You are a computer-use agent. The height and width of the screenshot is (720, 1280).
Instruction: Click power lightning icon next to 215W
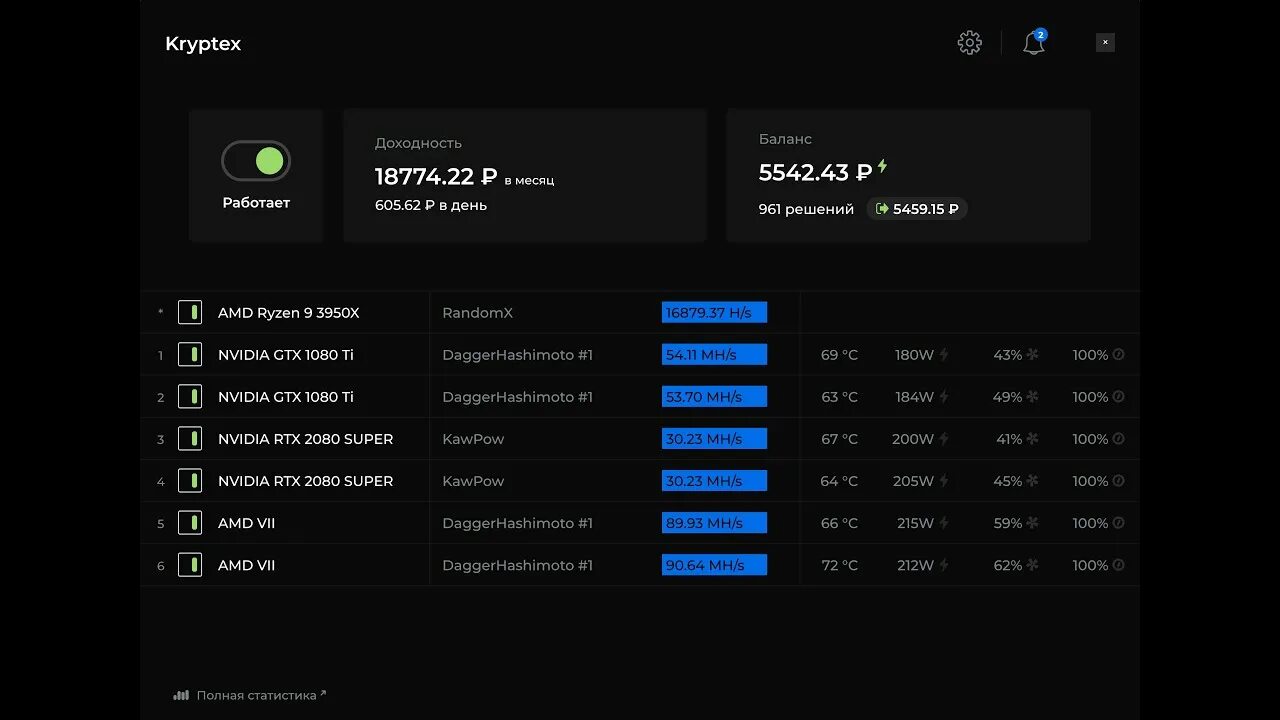pyautogui.click(x=943, y=523)
